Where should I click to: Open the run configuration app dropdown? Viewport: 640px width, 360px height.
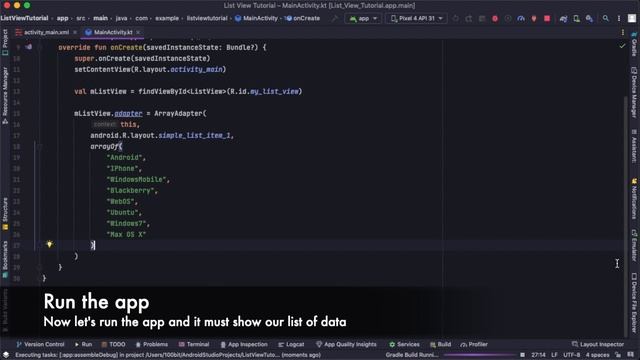363,18
